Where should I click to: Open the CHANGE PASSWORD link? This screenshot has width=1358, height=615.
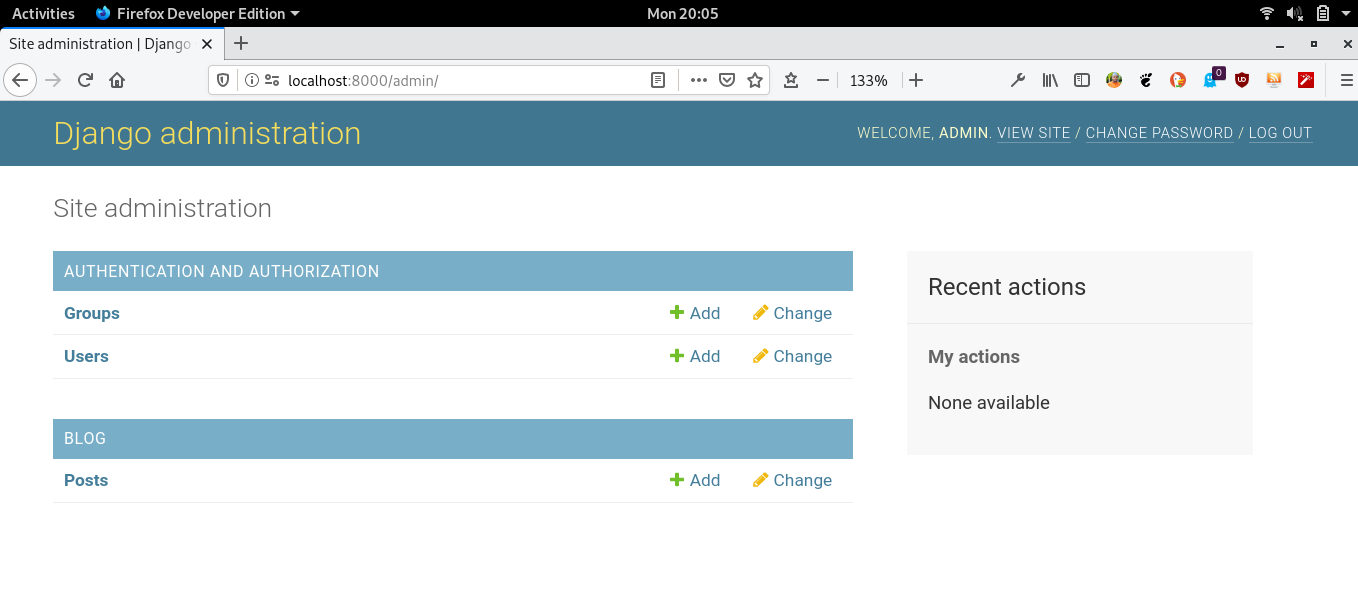(1159, 133)
